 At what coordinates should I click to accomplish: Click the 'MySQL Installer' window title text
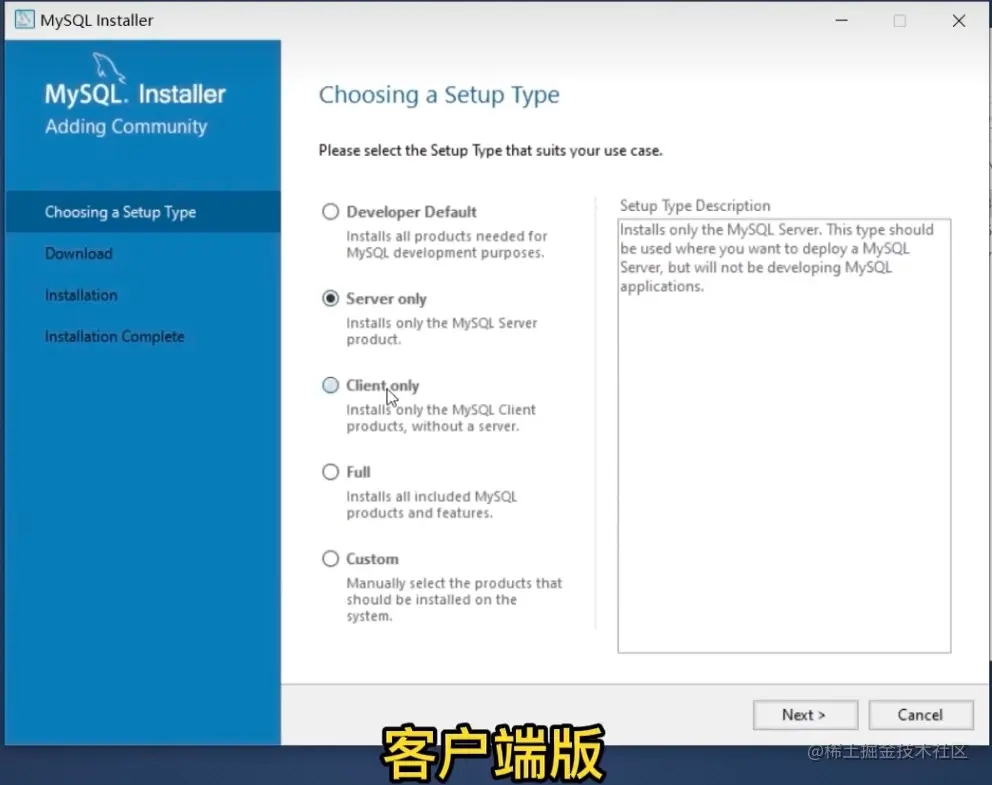[x=97, y=20]
